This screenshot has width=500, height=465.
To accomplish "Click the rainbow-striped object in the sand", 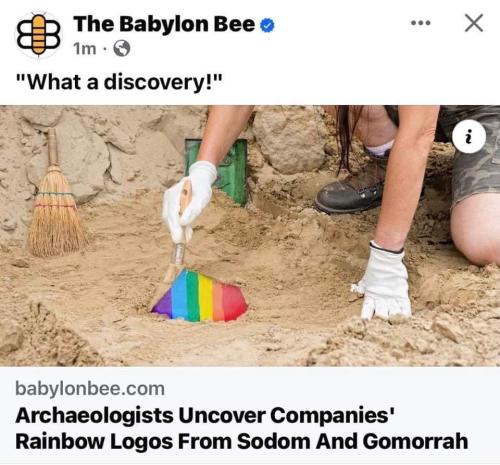I will point(200,296).
